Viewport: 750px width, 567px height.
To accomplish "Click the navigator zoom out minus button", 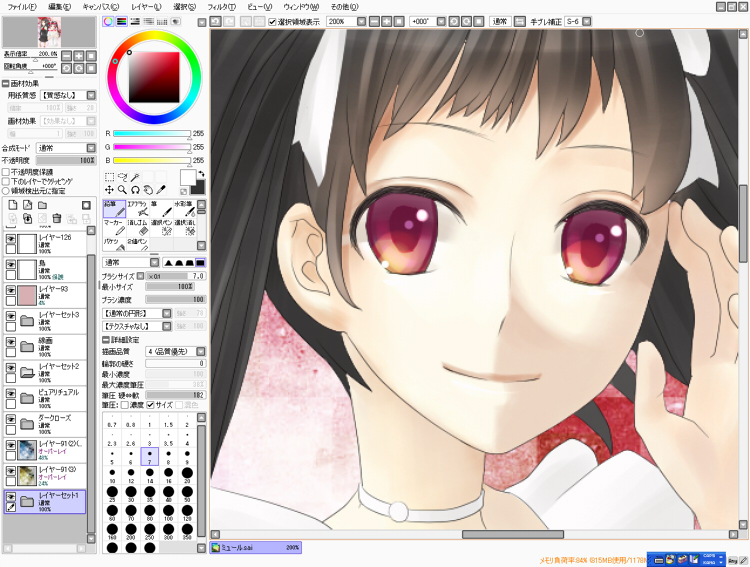I will [66, 56].
